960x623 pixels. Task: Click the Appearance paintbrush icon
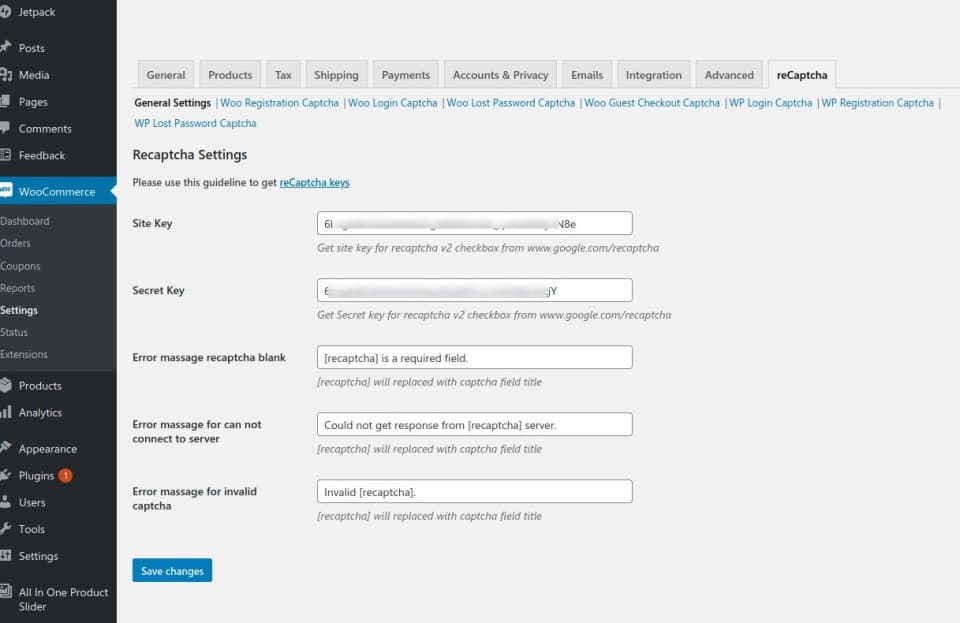[6, 447]
